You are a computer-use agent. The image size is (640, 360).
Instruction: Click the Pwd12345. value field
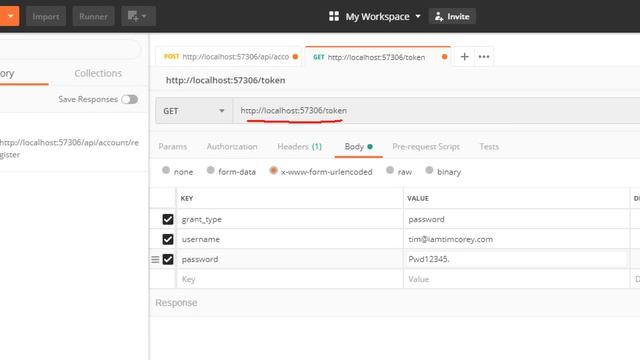click(x=516, y=259)
